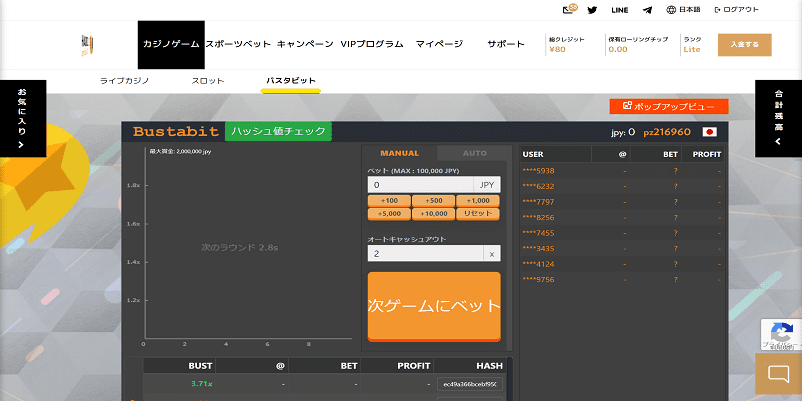The width and height of the screenshot is (802, 401).
Task: Open the サポート menu
Action: pyautogui.click(x=506, y=44)
